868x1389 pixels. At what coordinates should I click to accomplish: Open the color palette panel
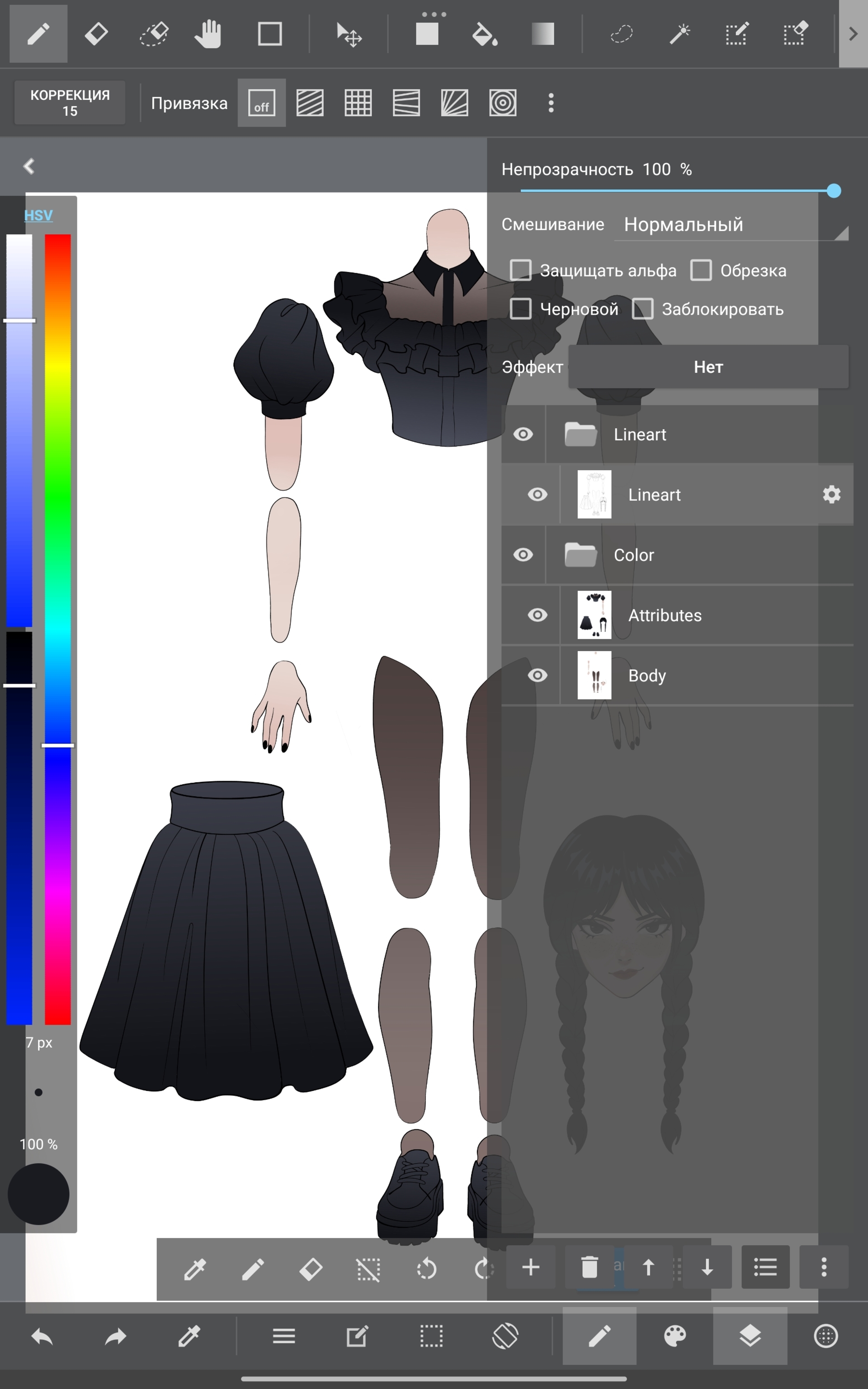click(x=675, y=1336)
